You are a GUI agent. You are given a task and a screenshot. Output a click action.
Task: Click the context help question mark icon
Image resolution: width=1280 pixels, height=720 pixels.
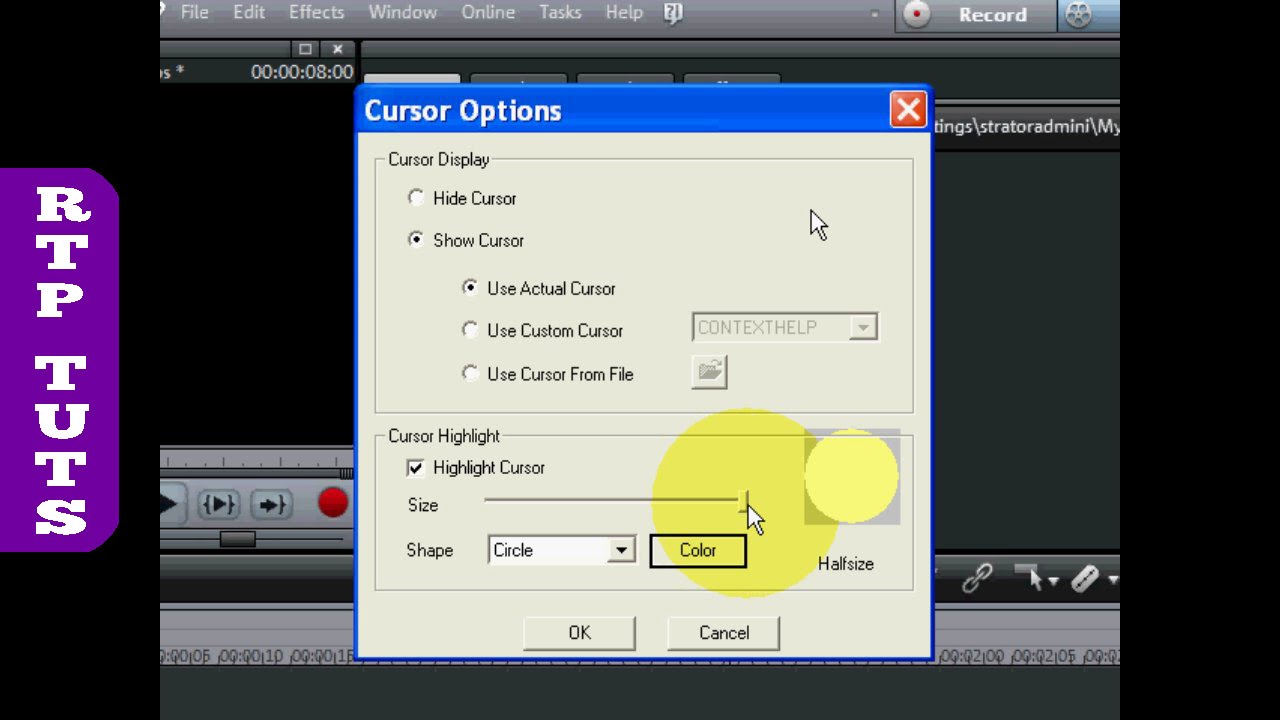click(673, 13)
